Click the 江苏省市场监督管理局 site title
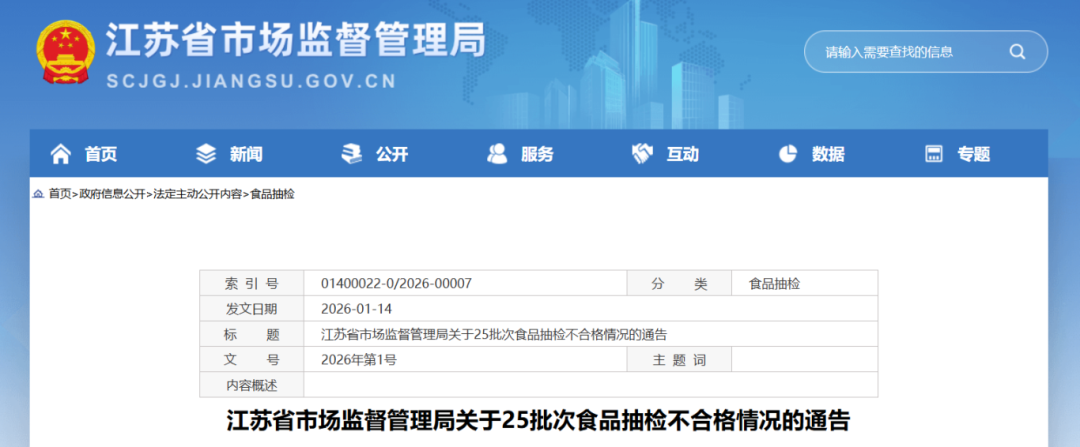Screen dimensions: 1080x447 [295, 40]
